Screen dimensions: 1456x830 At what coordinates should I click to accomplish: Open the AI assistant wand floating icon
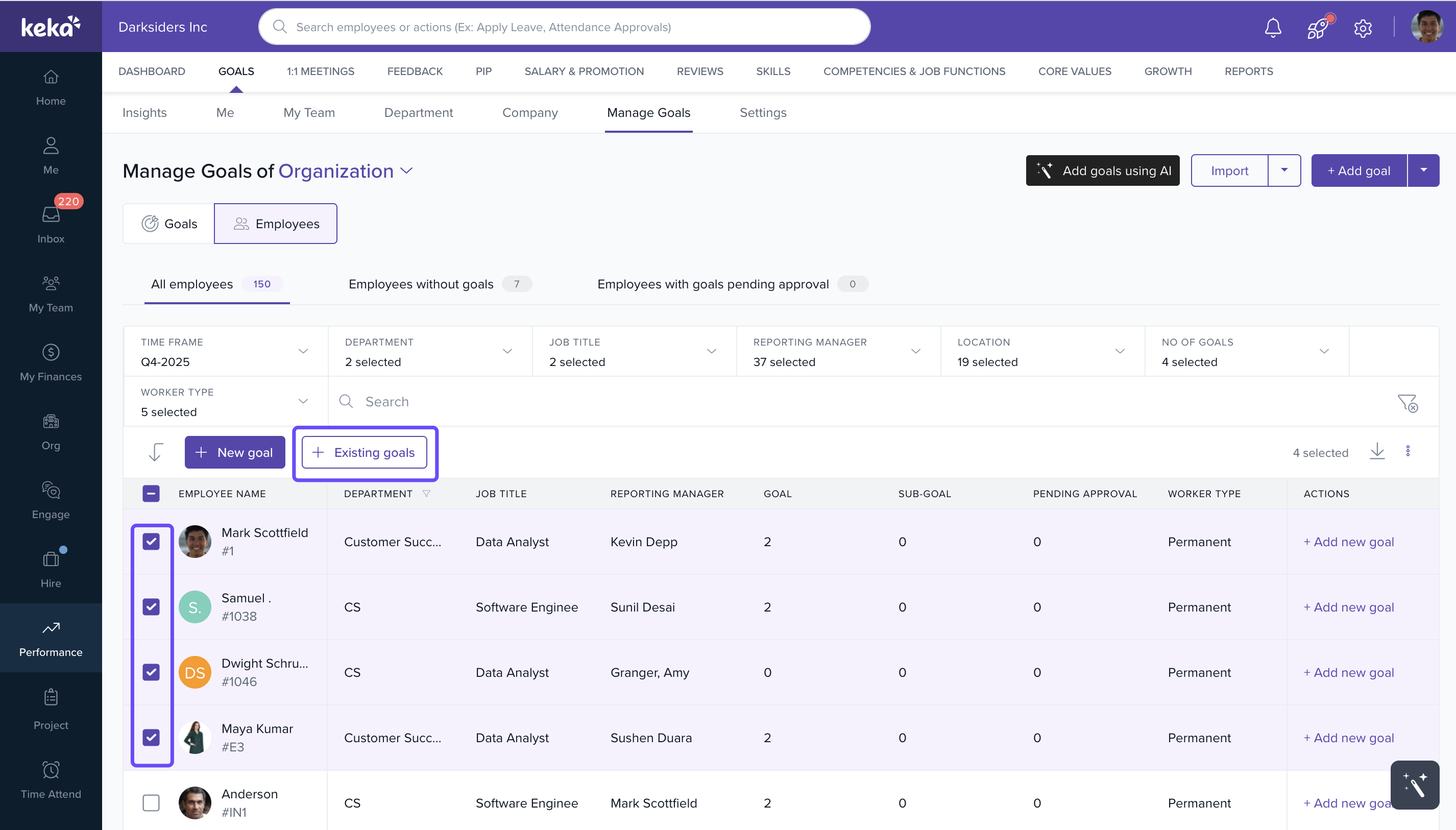point(1414,785)
